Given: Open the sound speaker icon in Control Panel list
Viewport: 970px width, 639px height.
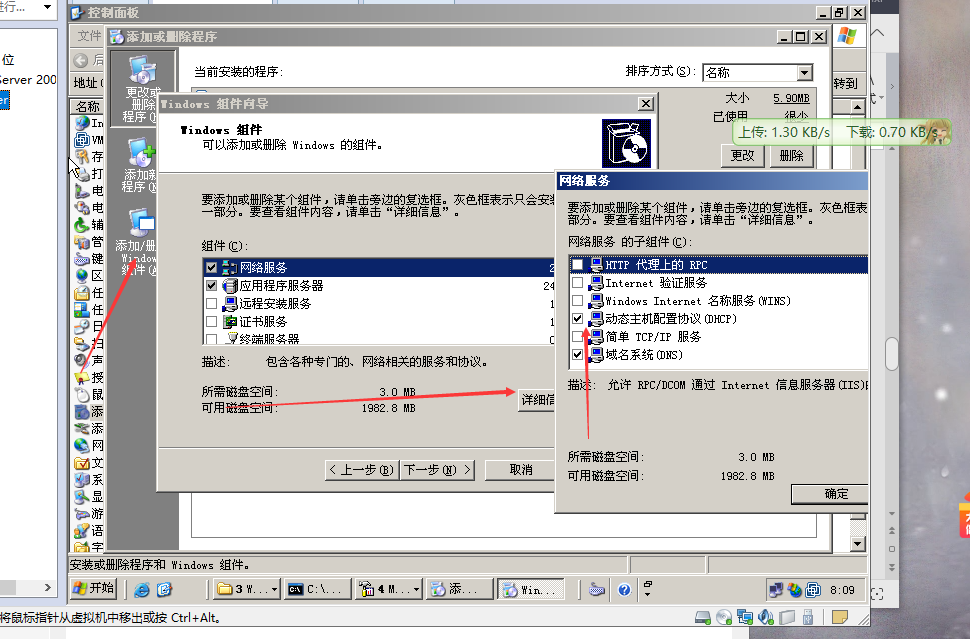Looking at the screenshot, I should point(82,360).
